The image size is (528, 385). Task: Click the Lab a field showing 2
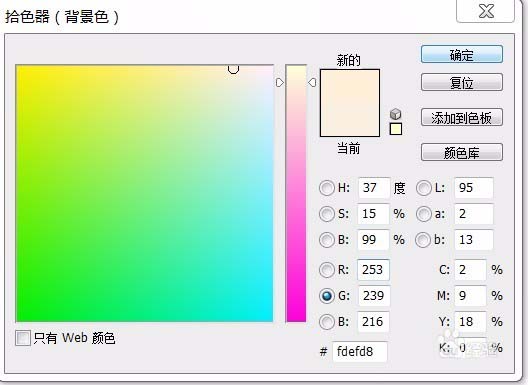click(x=474, y=214)
